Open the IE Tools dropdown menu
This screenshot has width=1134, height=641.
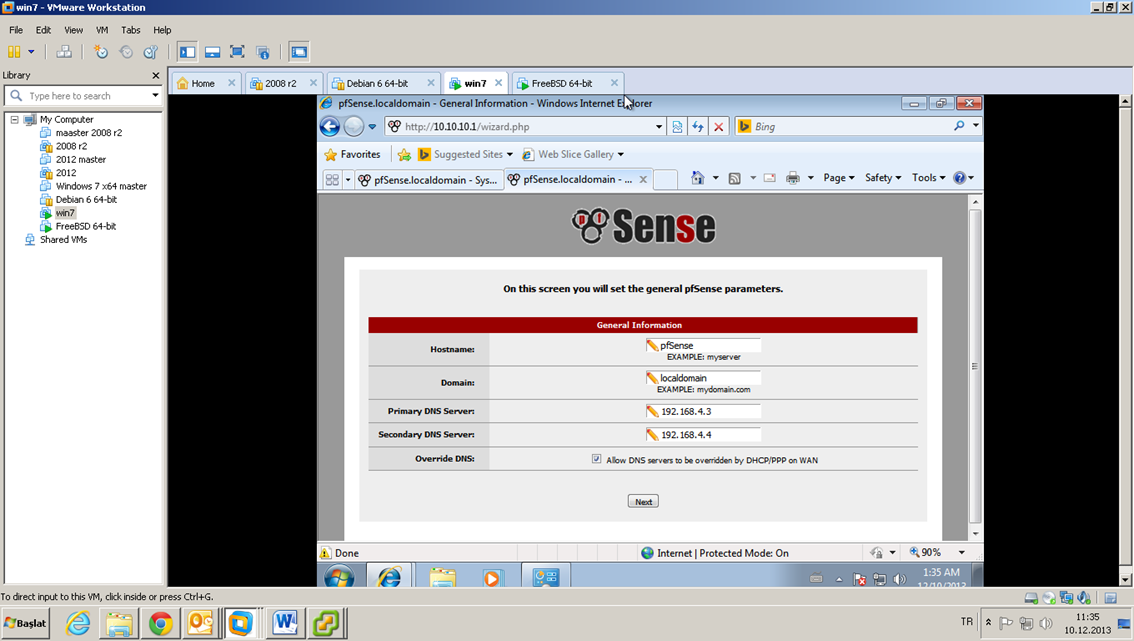tap(929, 178)
